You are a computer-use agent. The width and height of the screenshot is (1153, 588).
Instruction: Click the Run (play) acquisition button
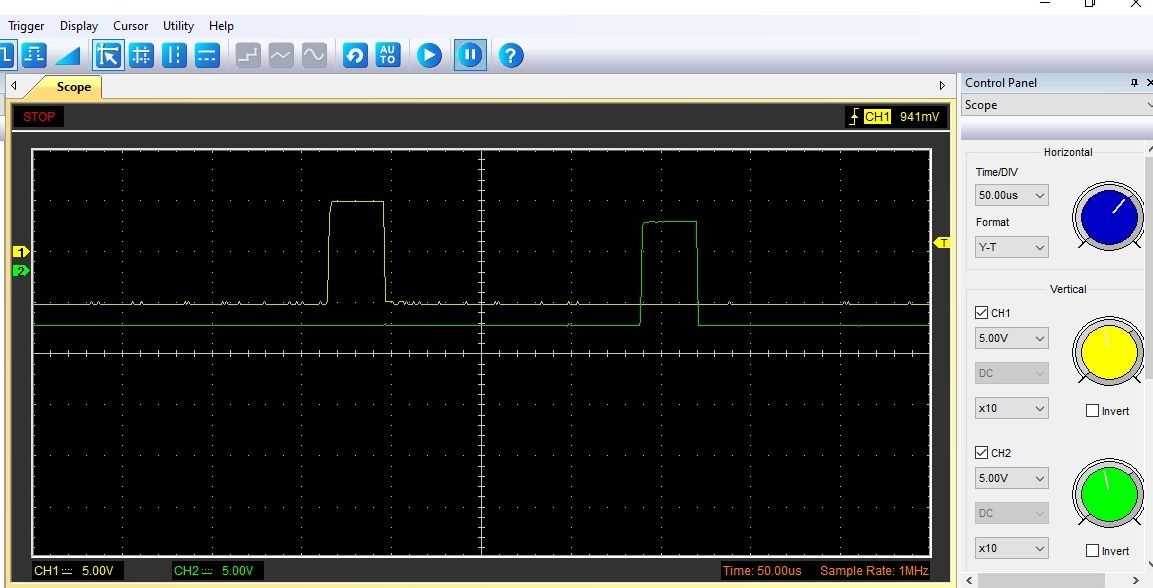[x=429, y=55]
